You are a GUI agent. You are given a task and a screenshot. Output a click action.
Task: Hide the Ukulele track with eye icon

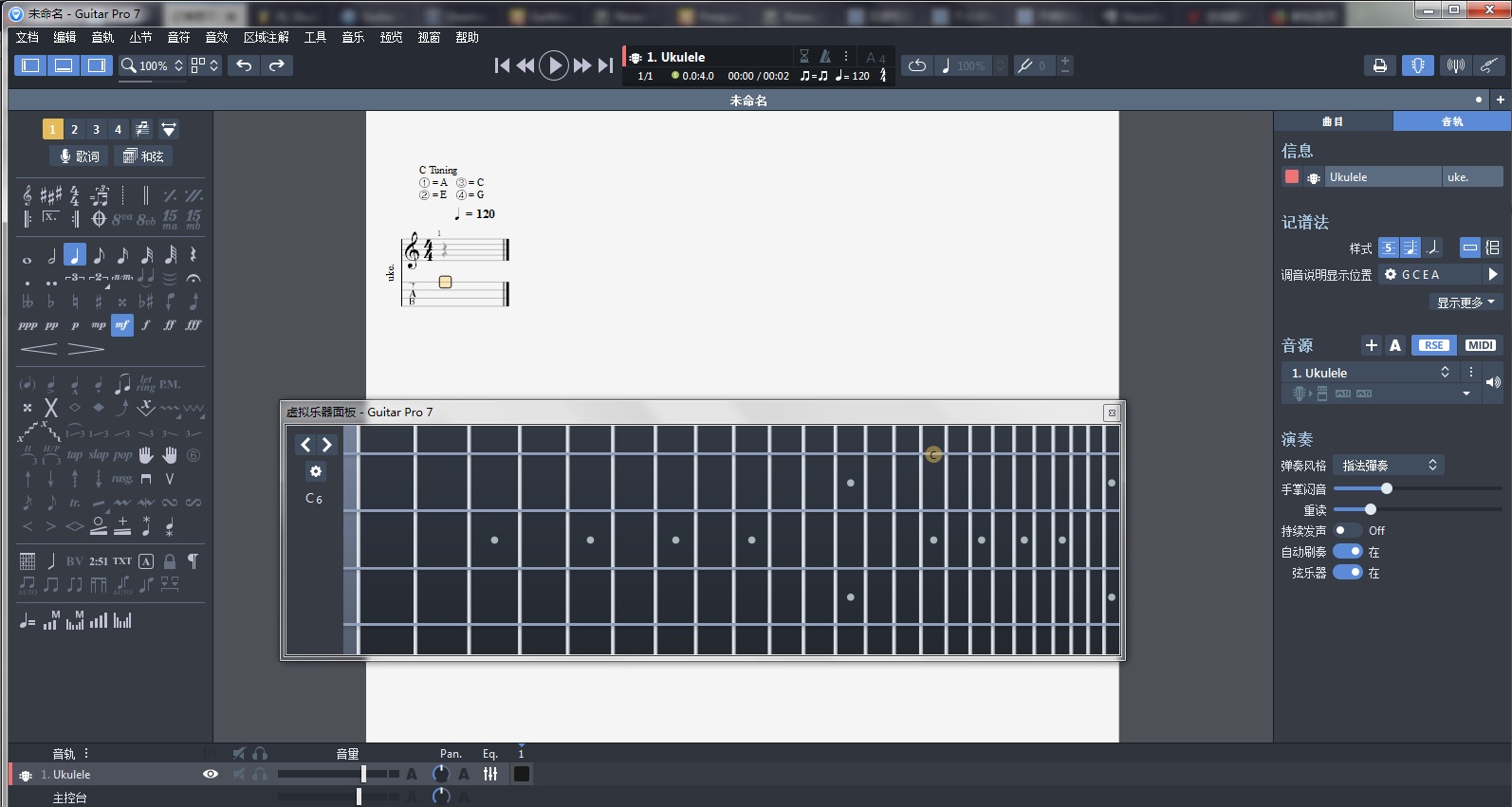pyautogui.click(x=211, y=775)
